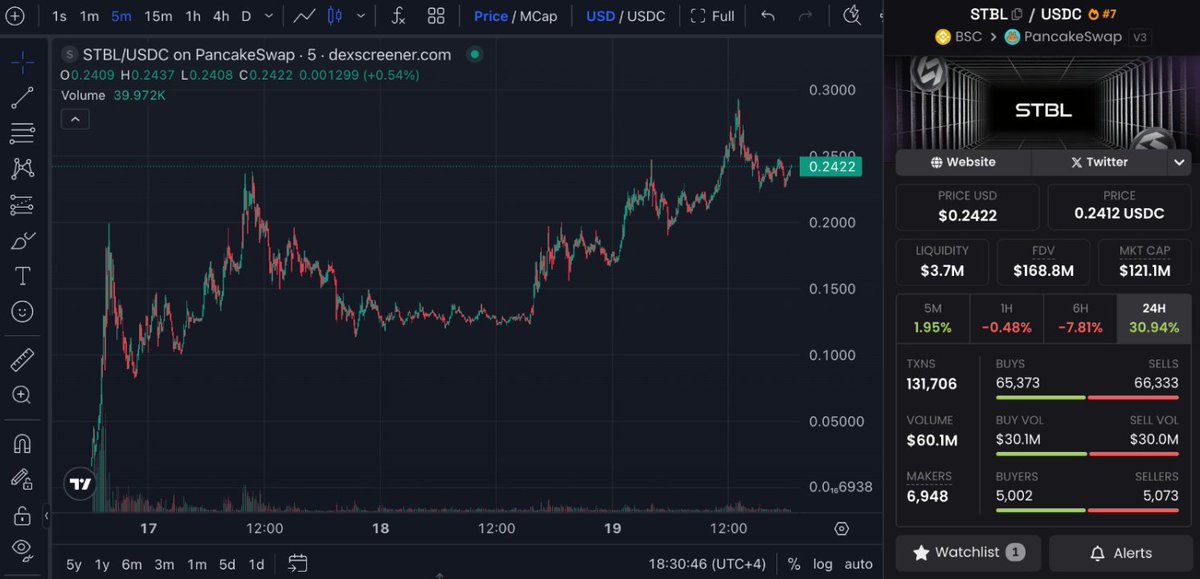Select the trend line drawing tool
The width and height of the screenshot is (1200, 579).
22,98
